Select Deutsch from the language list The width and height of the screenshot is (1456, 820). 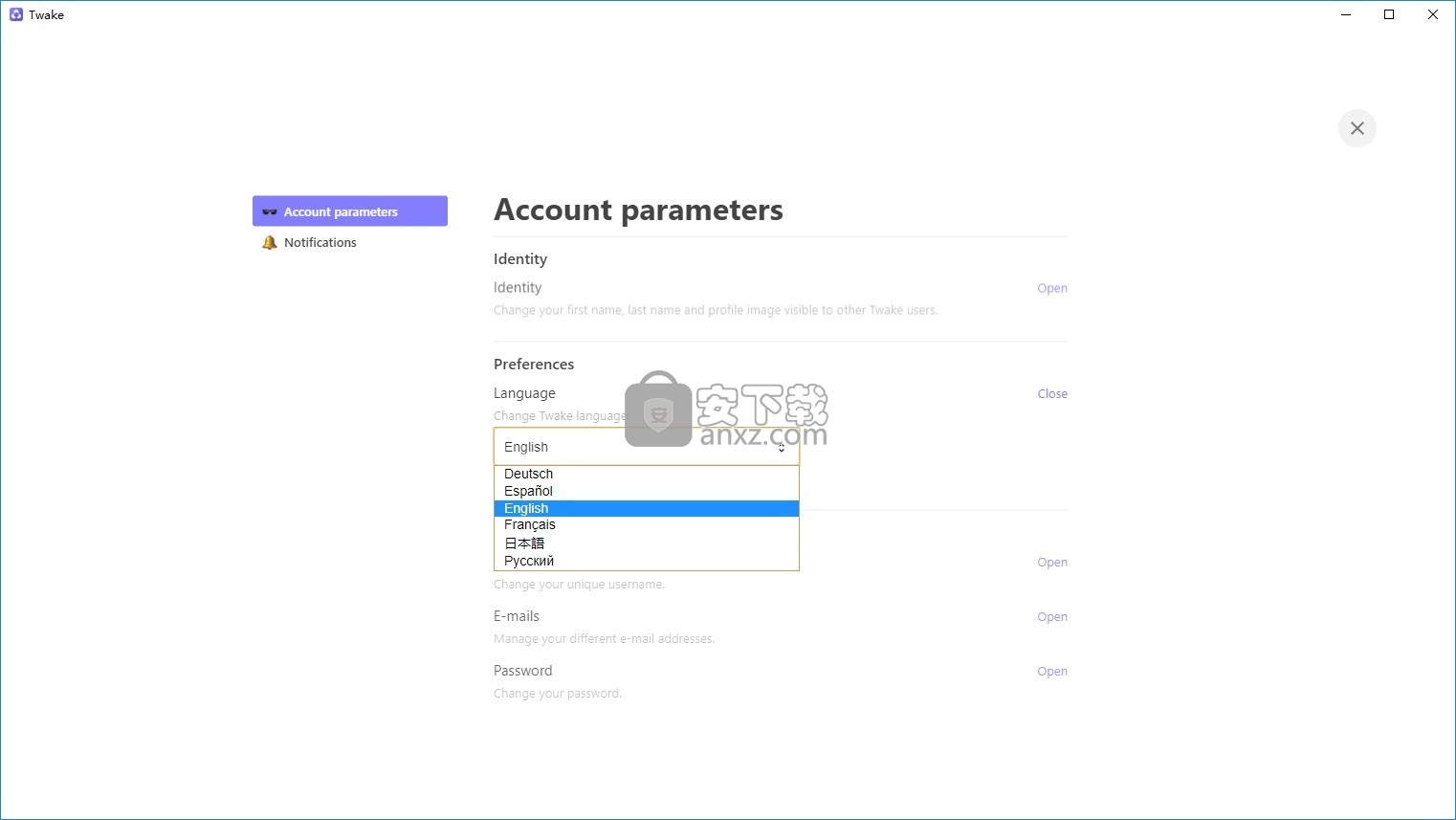(647, 474)
